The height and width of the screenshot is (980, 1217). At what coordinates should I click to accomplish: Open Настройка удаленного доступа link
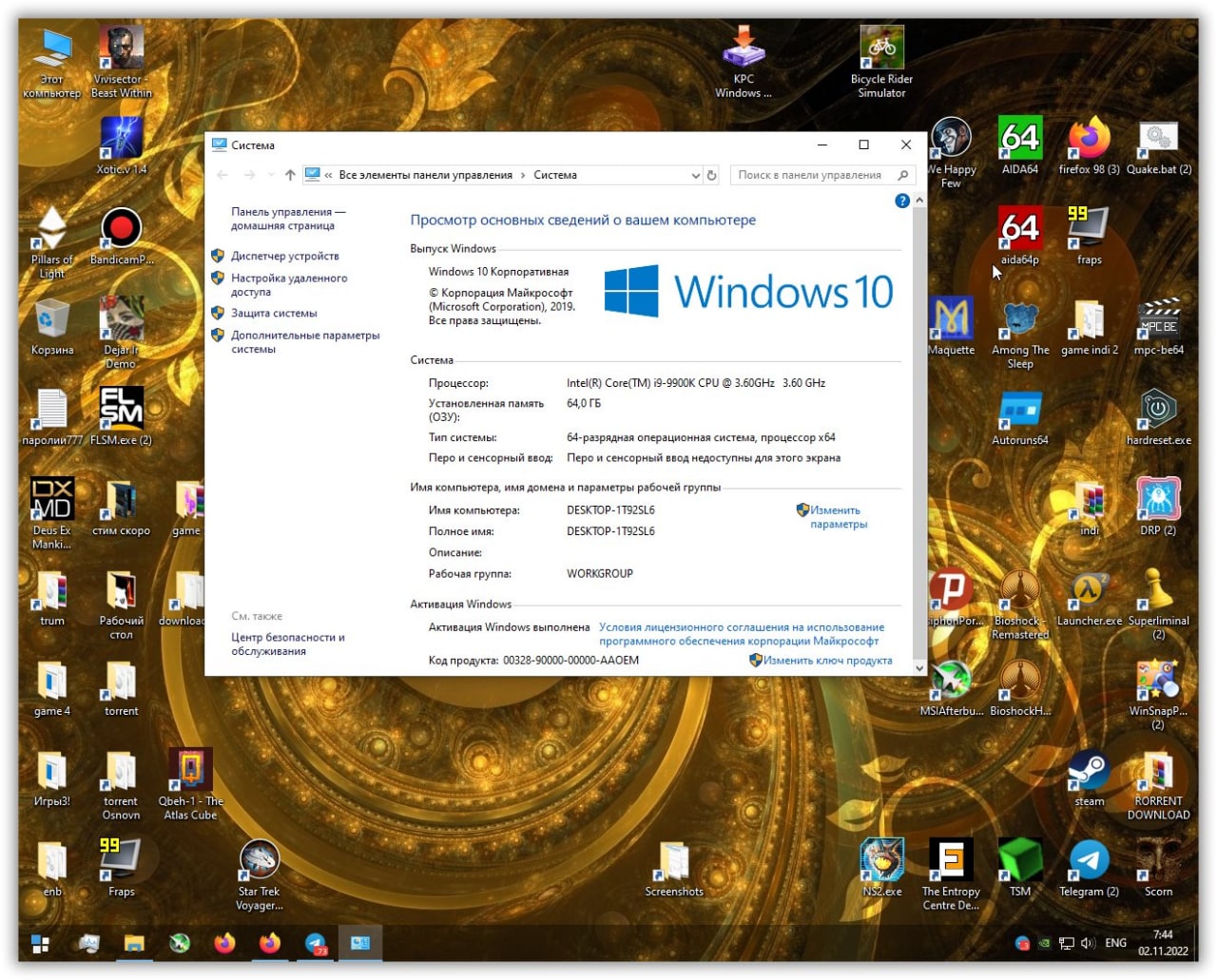point(289,285)
